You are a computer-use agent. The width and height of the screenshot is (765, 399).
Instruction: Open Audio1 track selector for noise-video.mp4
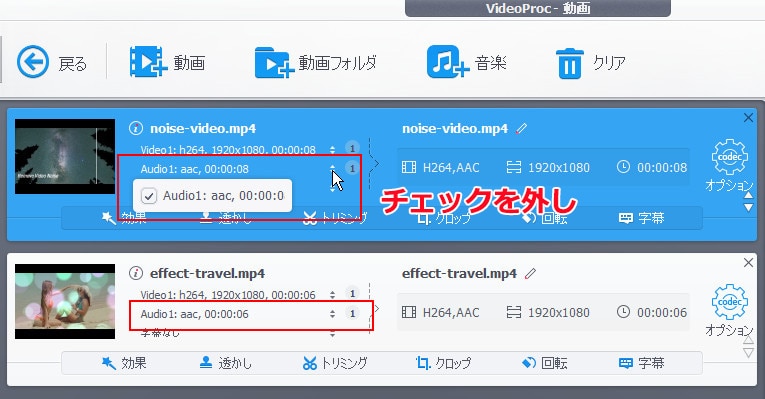tap(332, 169)
